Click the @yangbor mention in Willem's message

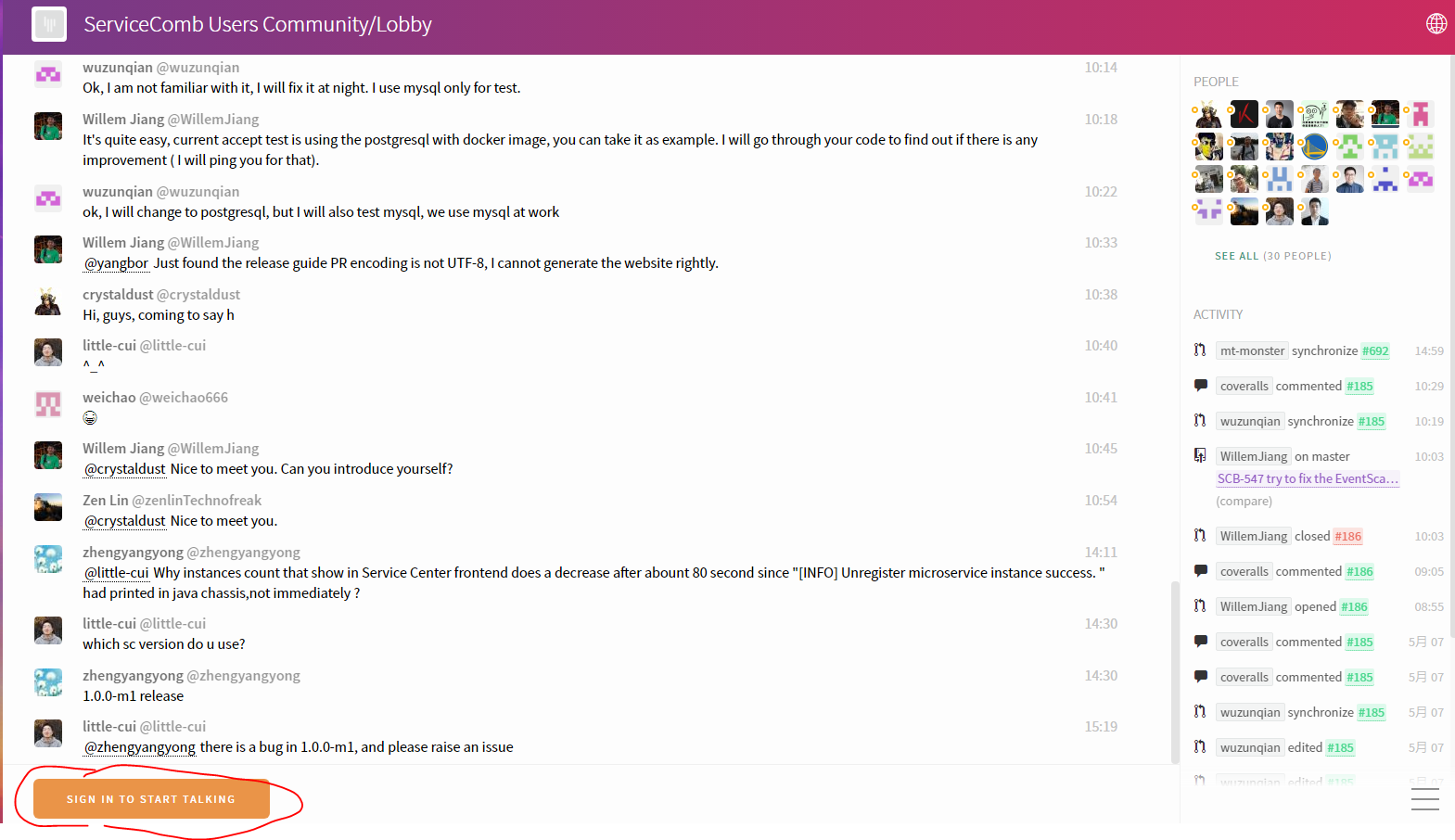pos(117,263)
